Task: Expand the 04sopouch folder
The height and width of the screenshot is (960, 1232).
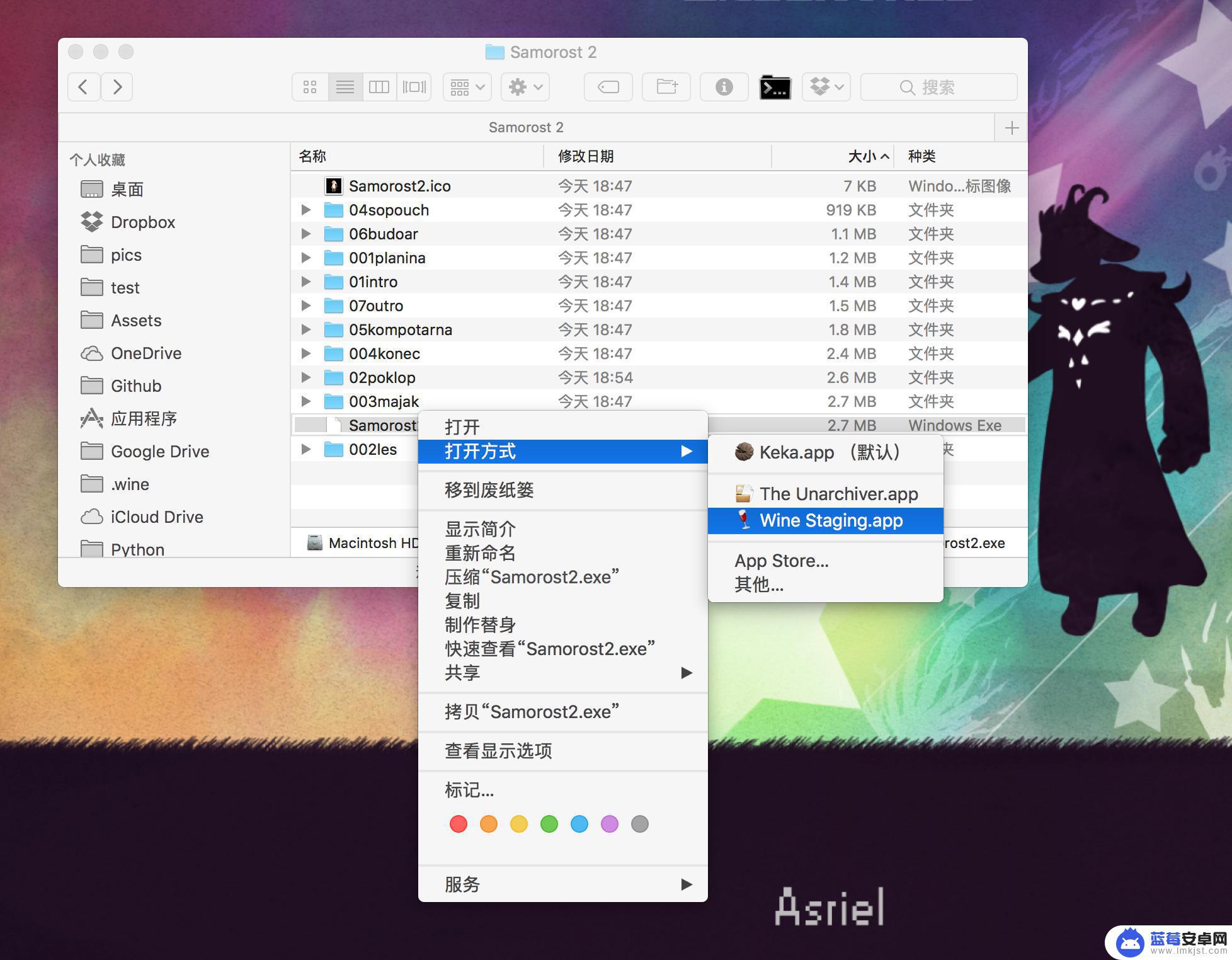Action: 306,210
